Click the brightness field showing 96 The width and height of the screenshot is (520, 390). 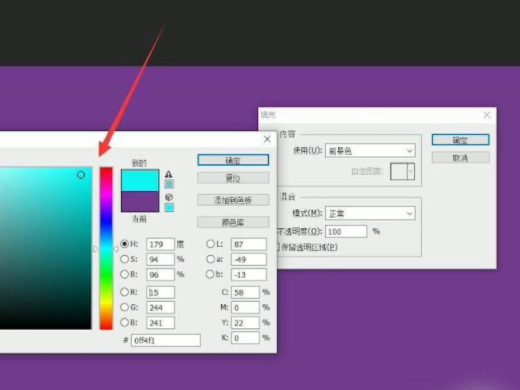click(160, 275)
